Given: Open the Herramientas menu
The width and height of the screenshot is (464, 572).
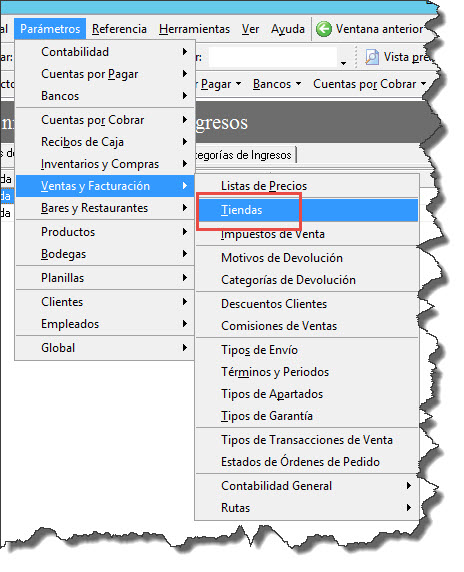Looking at the screenshot, I should coord(194,29).
